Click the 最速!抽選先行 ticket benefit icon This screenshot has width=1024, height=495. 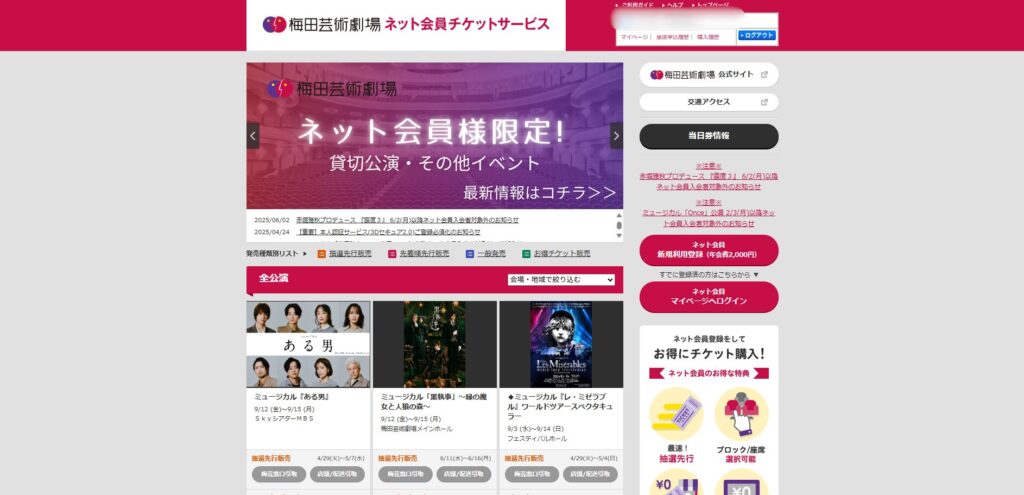[676, 413]
